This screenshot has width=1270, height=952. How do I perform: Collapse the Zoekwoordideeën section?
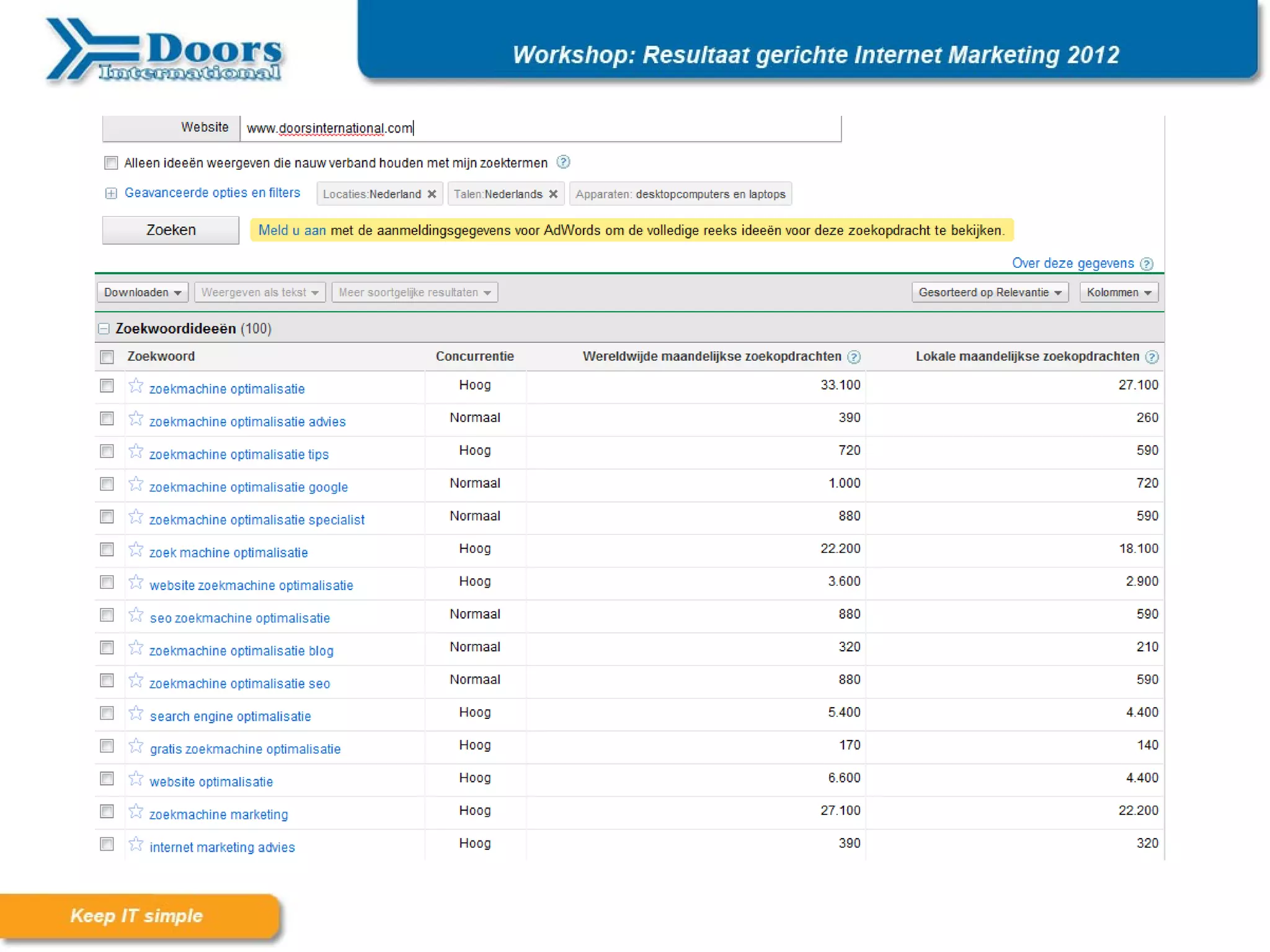point(104,328)
